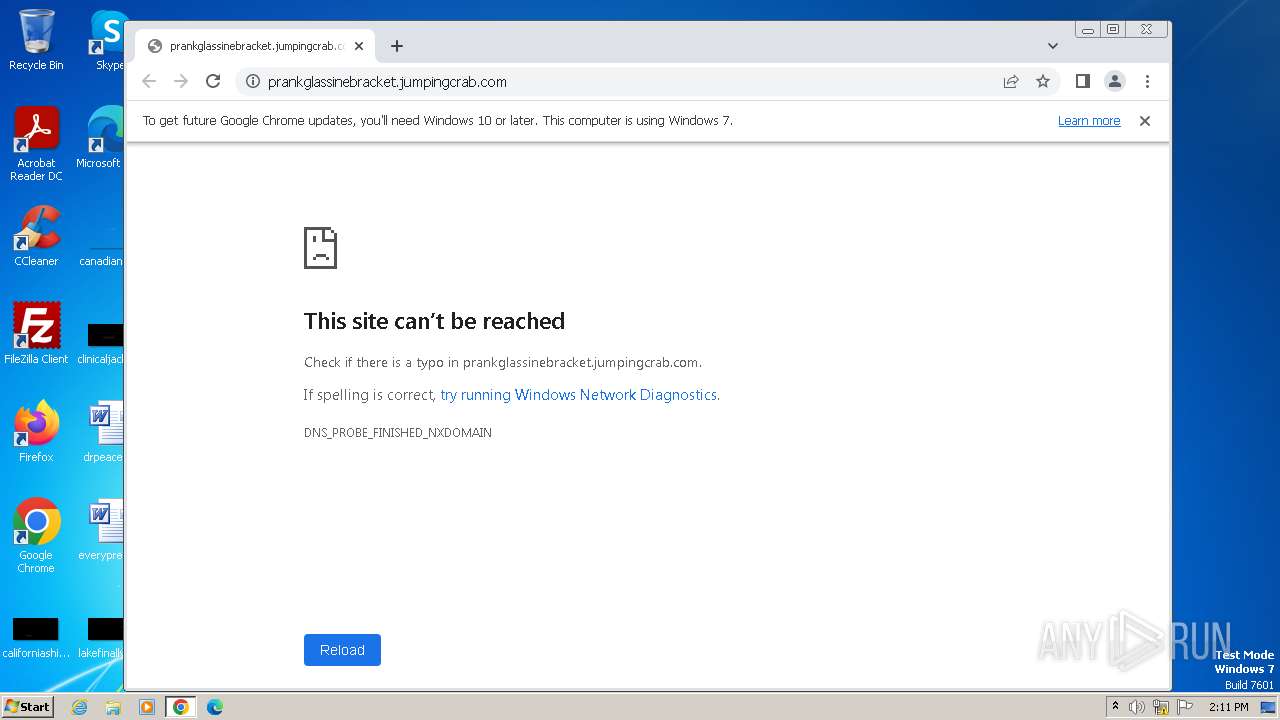The image size is (1280, 720).
Task: Click the sad page error icon
Action: coord(320,247)
